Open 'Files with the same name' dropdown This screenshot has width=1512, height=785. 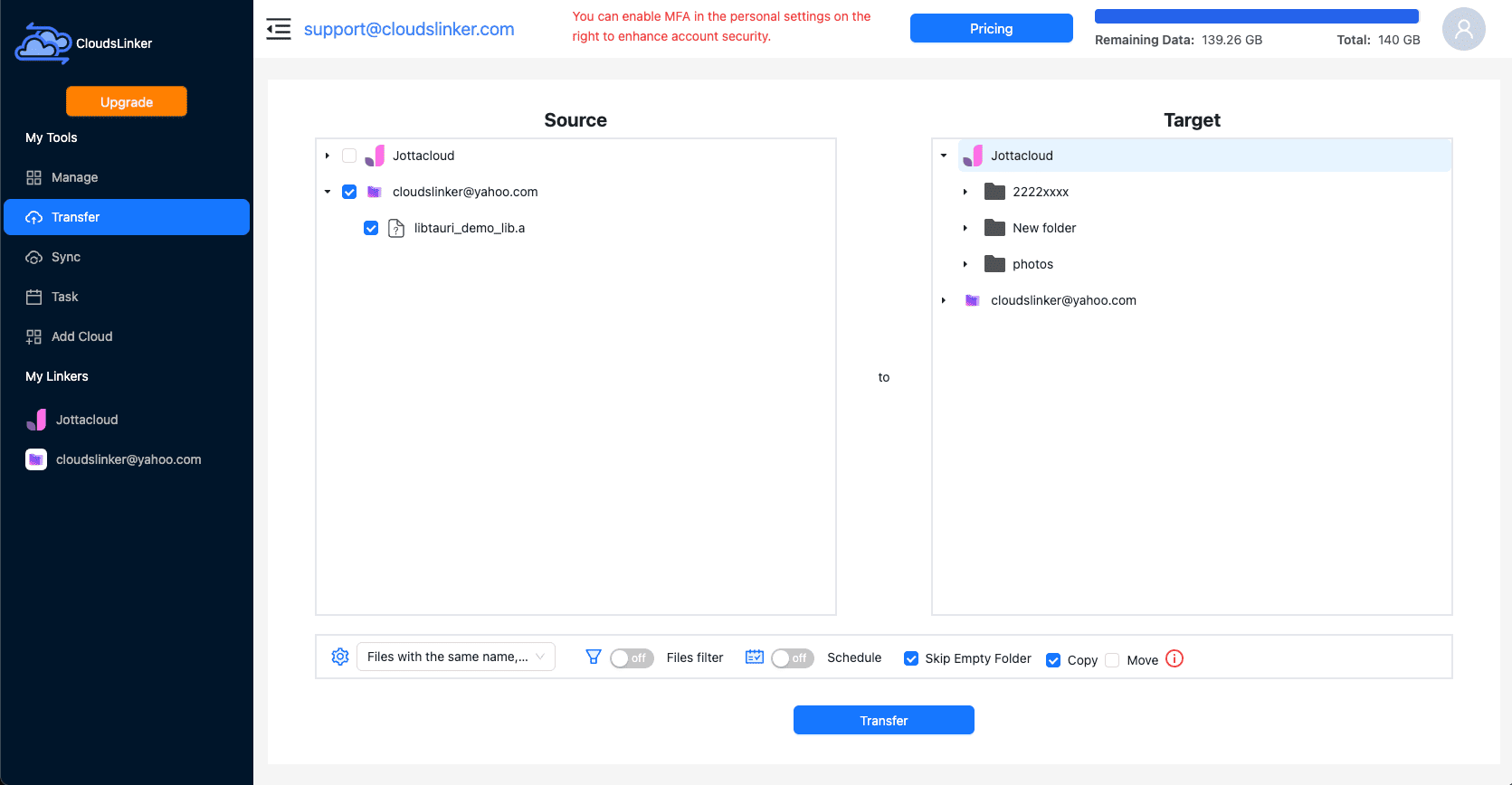(456, 657)
